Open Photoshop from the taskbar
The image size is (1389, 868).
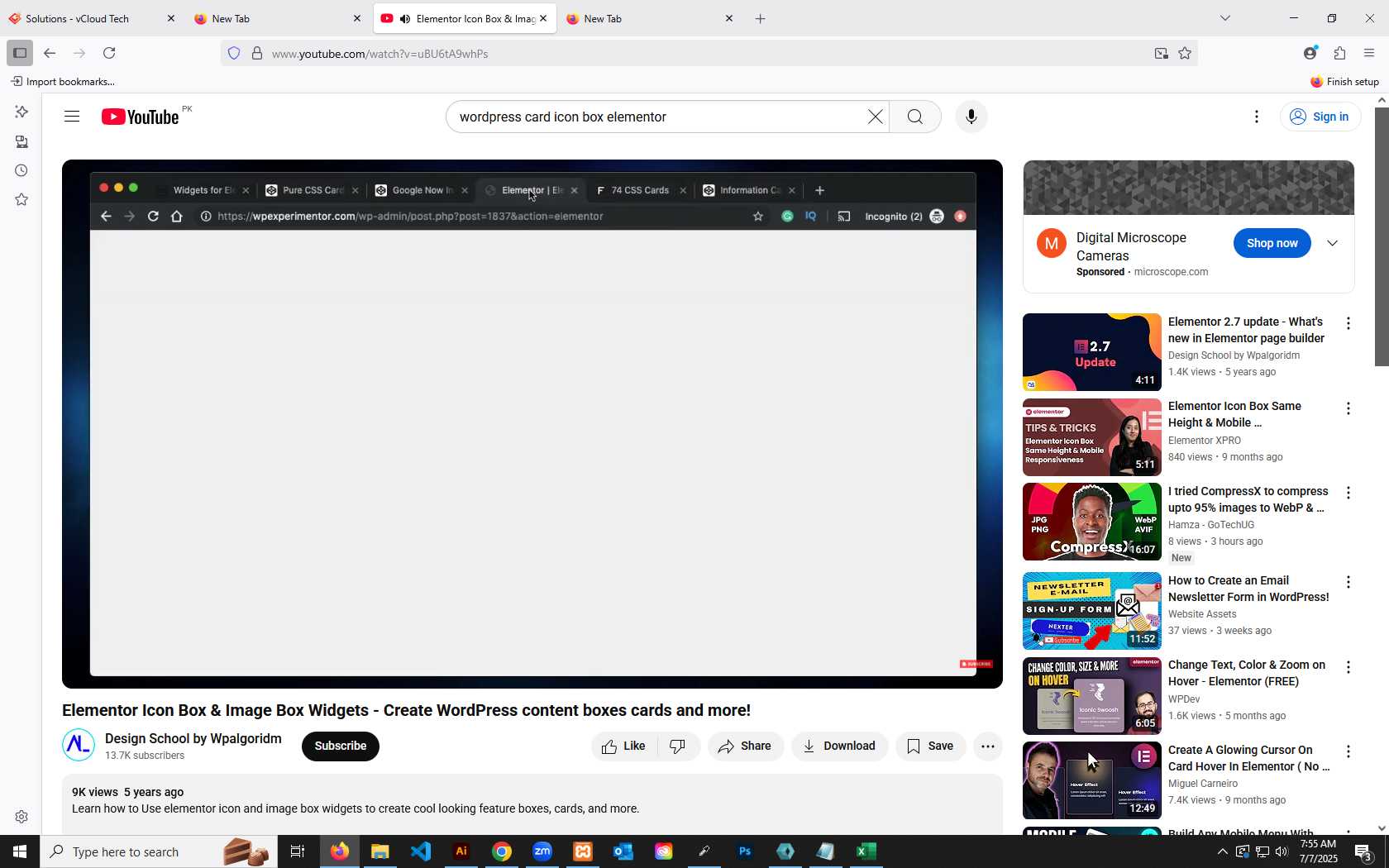click(x=745, y=851)
